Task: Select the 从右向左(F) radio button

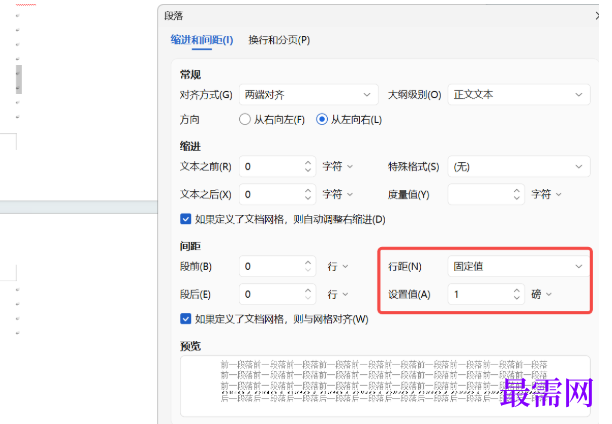Action: [x=245, y=119]
